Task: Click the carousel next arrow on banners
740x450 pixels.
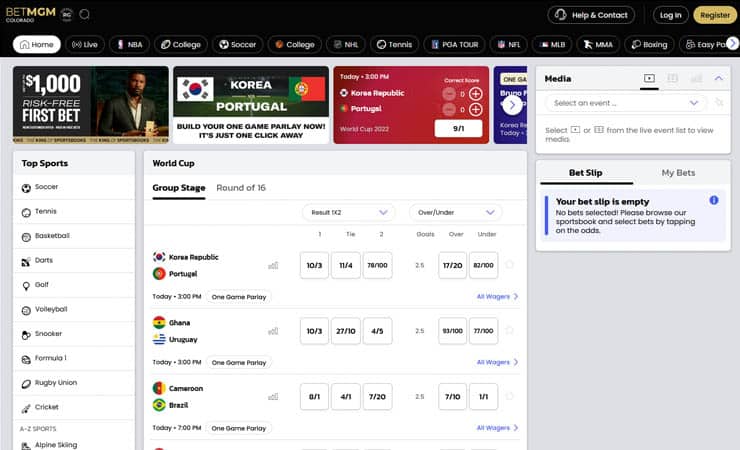Action: click(x=512, y=105)
